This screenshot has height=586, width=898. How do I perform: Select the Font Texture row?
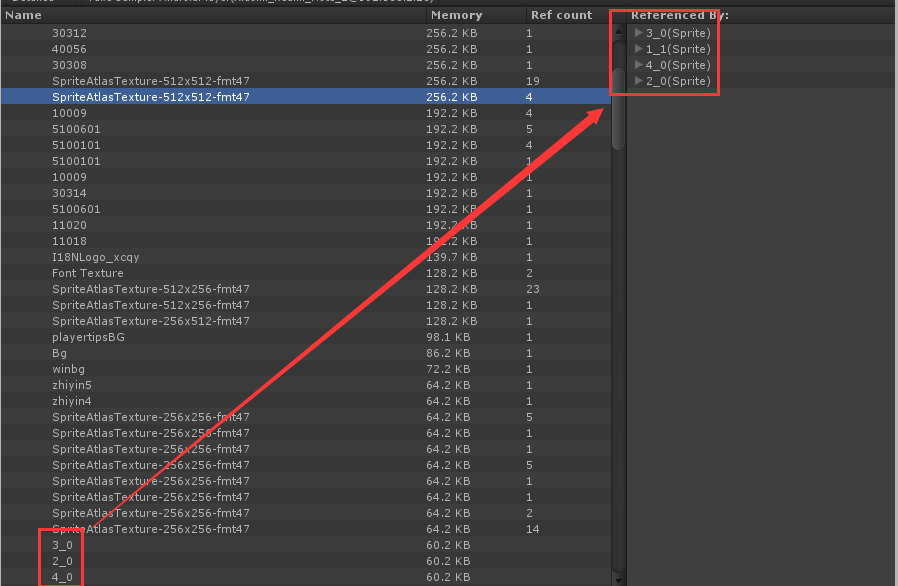point(306,274)
